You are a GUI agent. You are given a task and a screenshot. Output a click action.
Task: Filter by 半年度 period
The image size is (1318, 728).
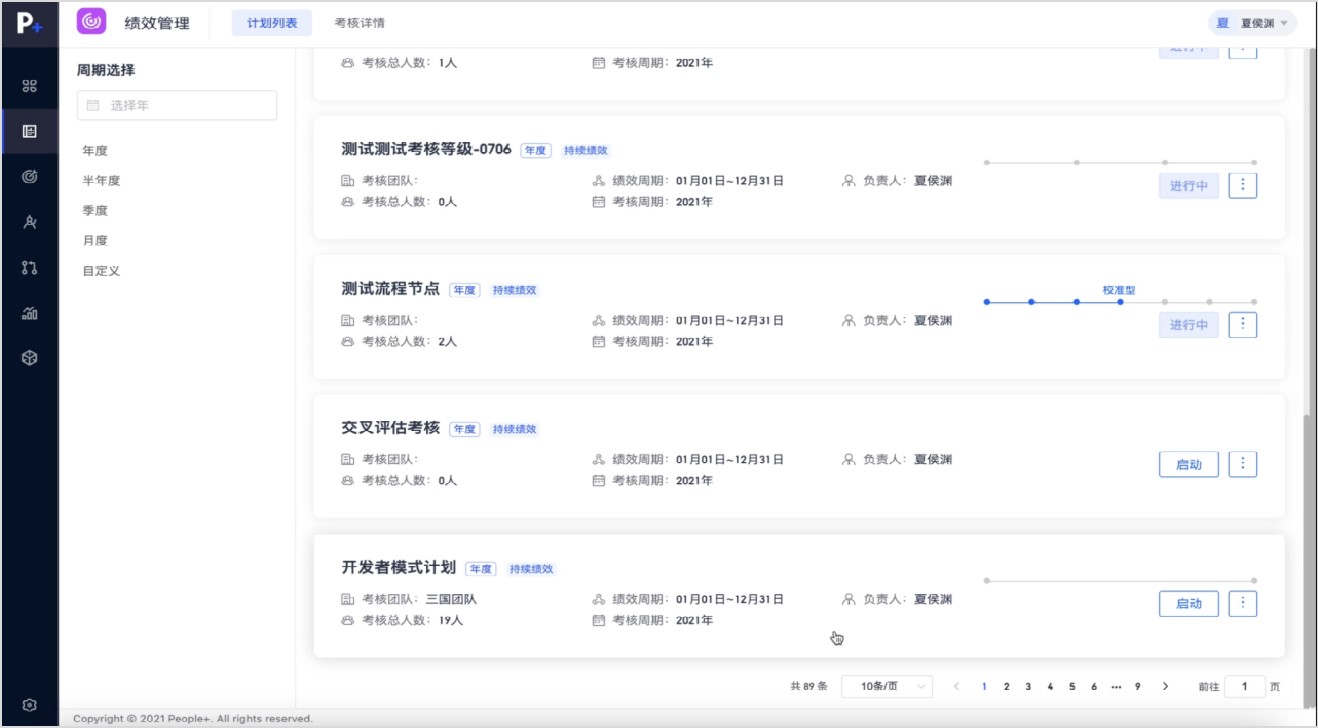coord(101,181)
